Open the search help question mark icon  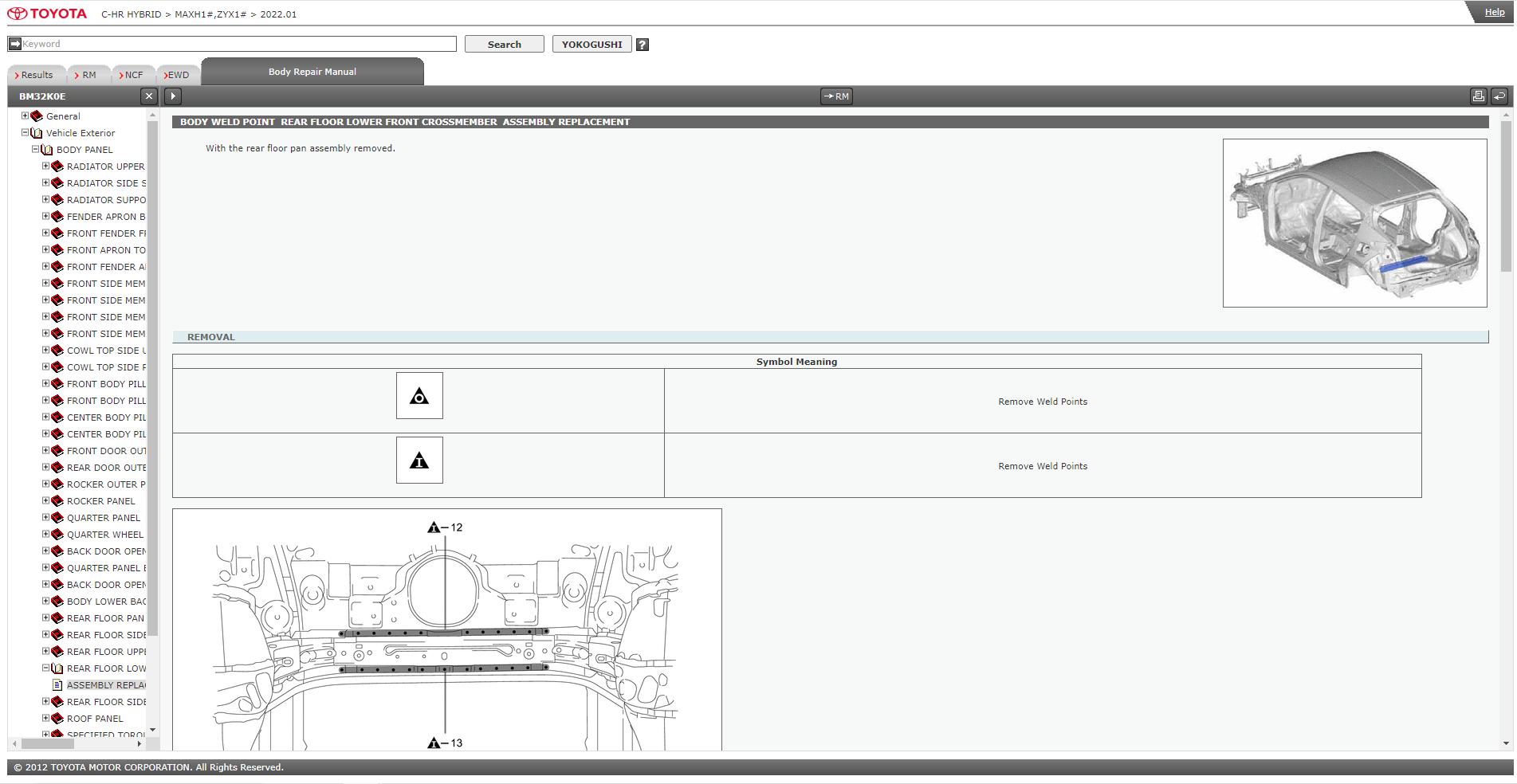point(643,45)
